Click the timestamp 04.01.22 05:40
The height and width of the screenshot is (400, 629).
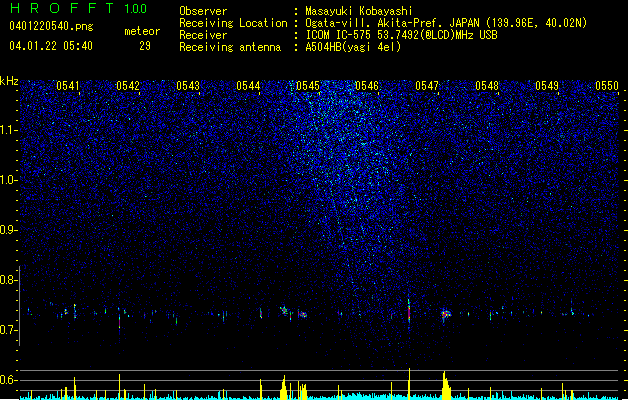[x=51, y=46]
